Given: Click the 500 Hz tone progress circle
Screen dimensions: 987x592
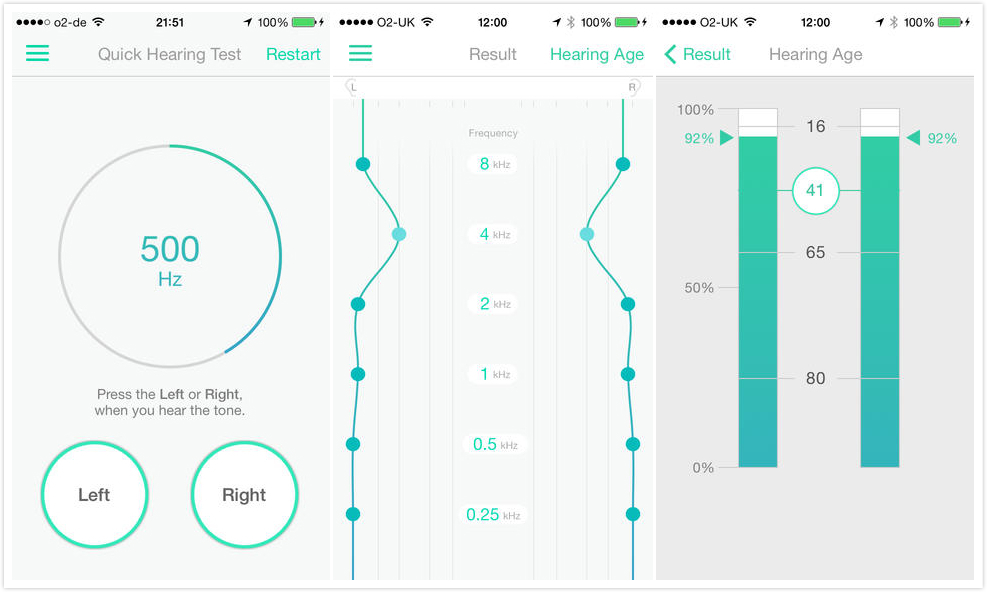Looking at the screenshot, I should click(170, 257).
